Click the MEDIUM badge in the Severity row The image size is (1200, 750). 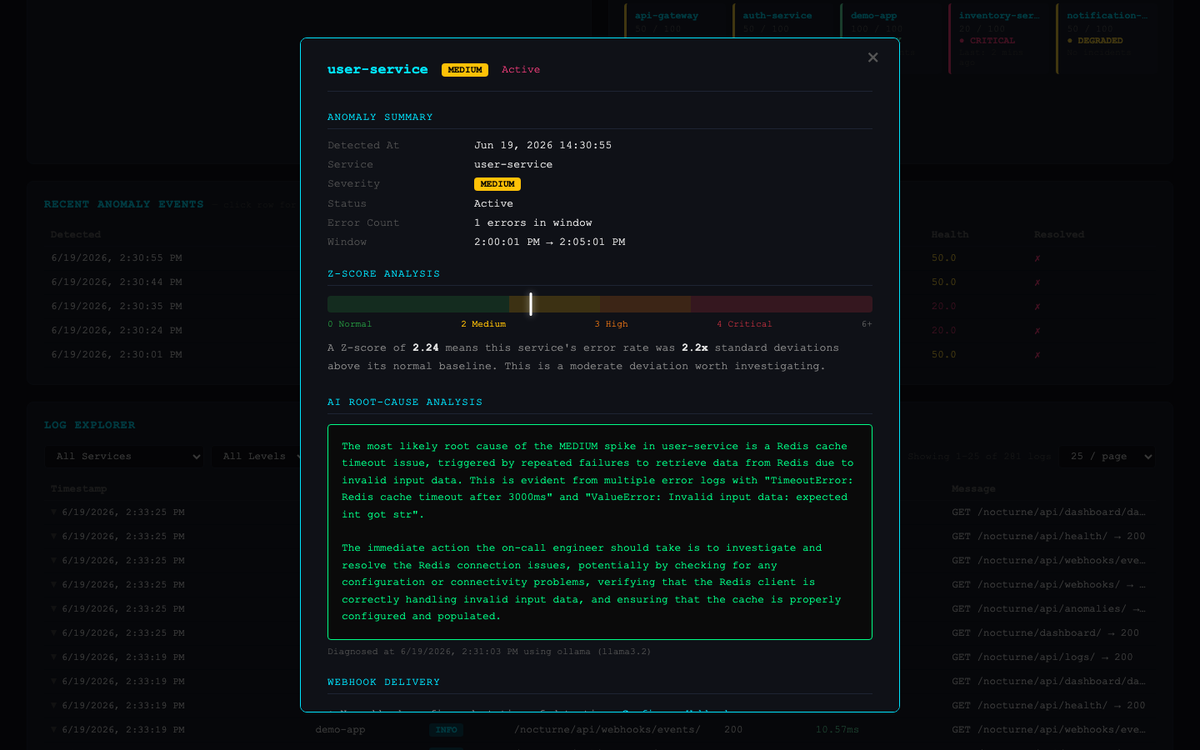[497, 184]
